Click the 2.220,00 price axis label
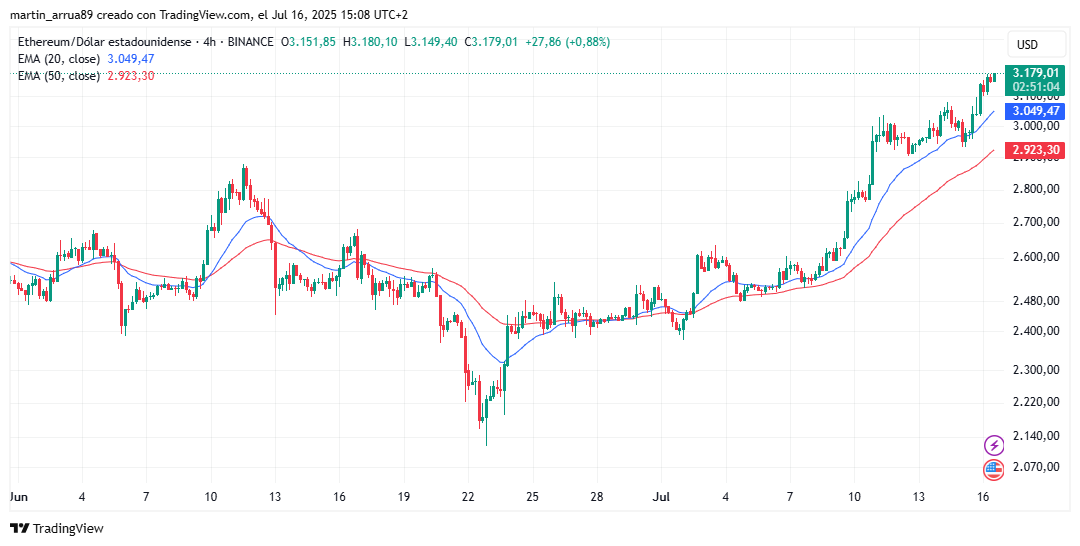The height and width of the screenshot is (546, 1080). pos(1036,402)
